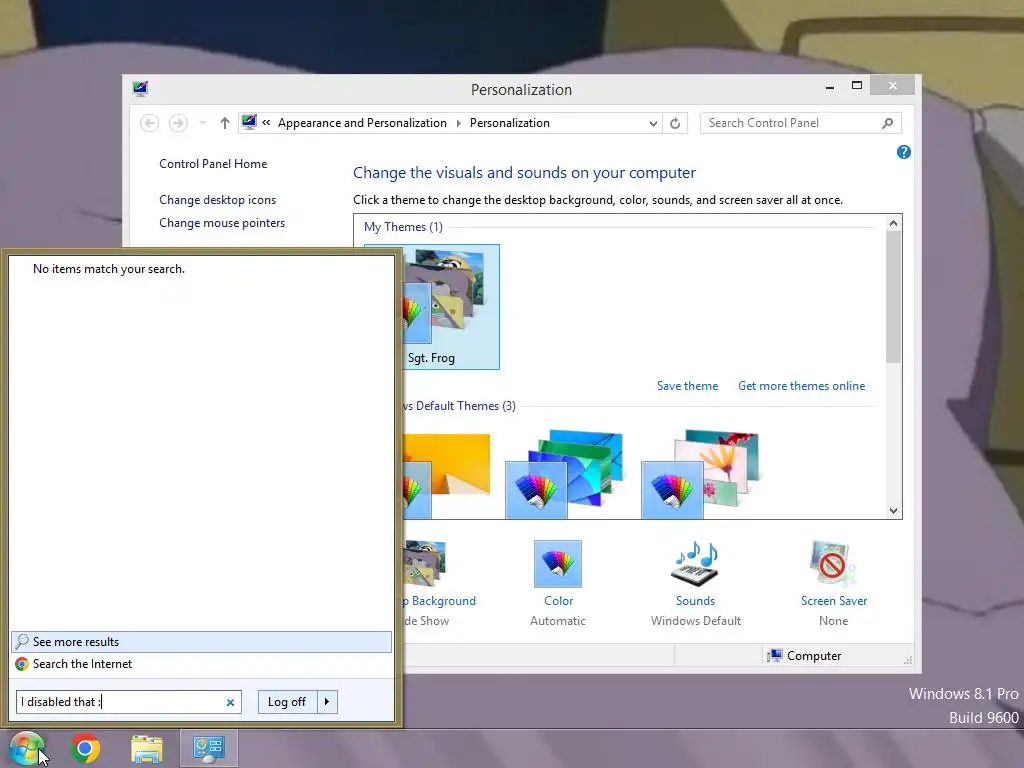This screenshot has height=768, width=1024.
Task: Click the Computer status bar item
Action: tap(805, 656)
